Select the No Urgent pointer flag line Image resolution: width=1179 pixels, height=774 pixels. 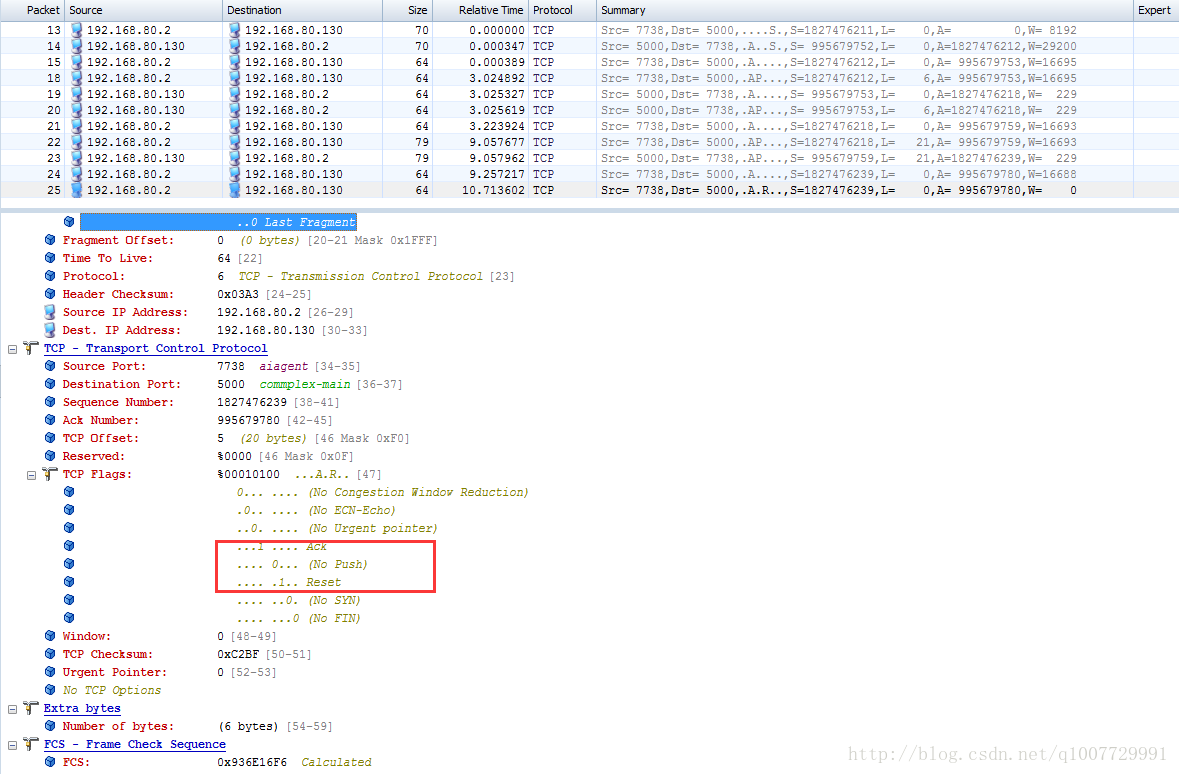(x=337, y=529)
